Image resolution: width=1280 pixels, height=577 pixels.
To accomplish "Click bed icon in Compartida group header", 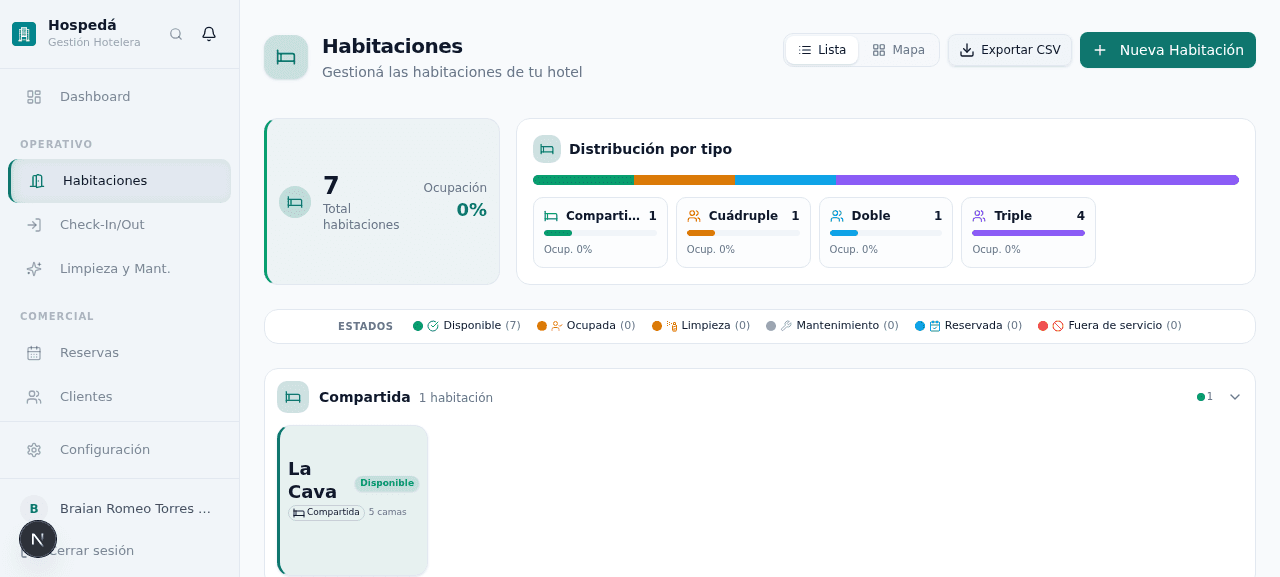I will [x=293, y=397].
